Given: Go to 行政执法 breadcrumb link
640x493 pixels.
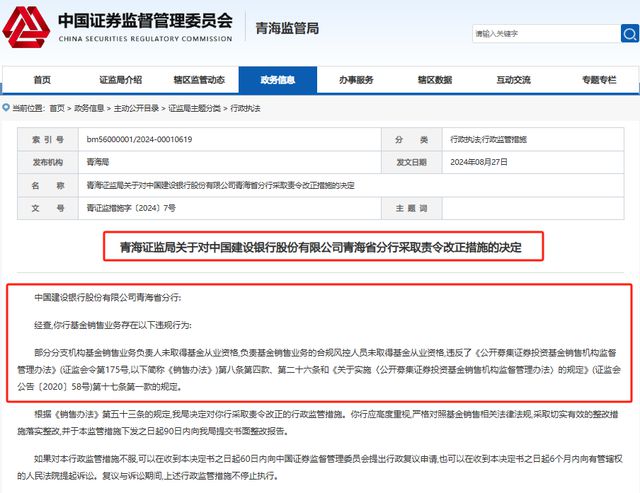Looking at the screenshot, I should click(245, 108).
